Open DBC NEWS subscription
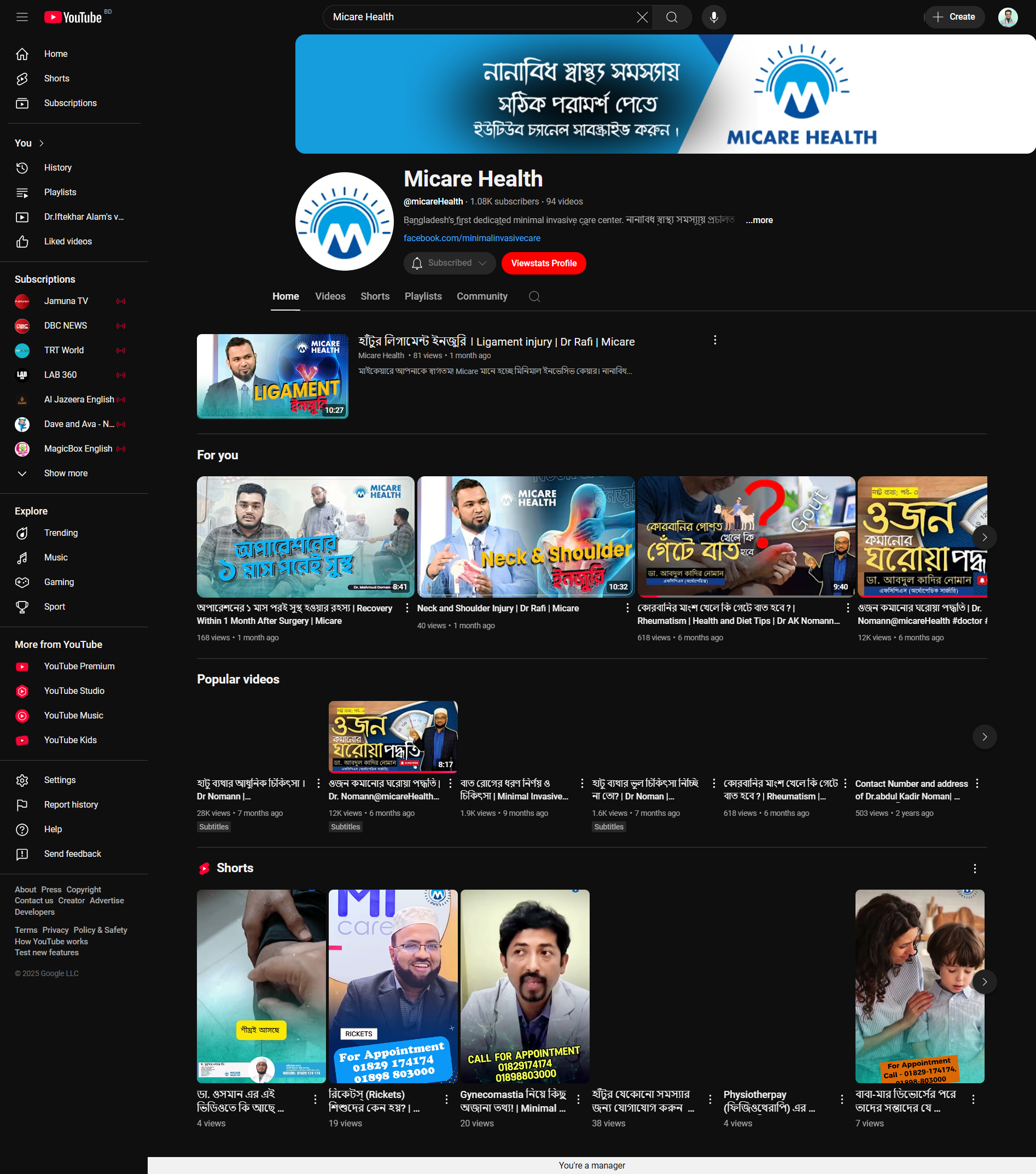Viewport: 1036px width, 1174px height. pos(73,326)
